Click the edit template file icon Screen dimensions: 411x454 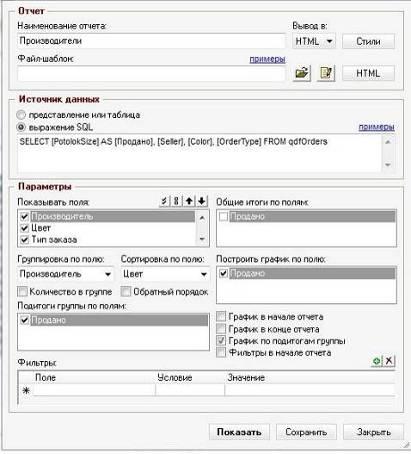coord(326,73)
